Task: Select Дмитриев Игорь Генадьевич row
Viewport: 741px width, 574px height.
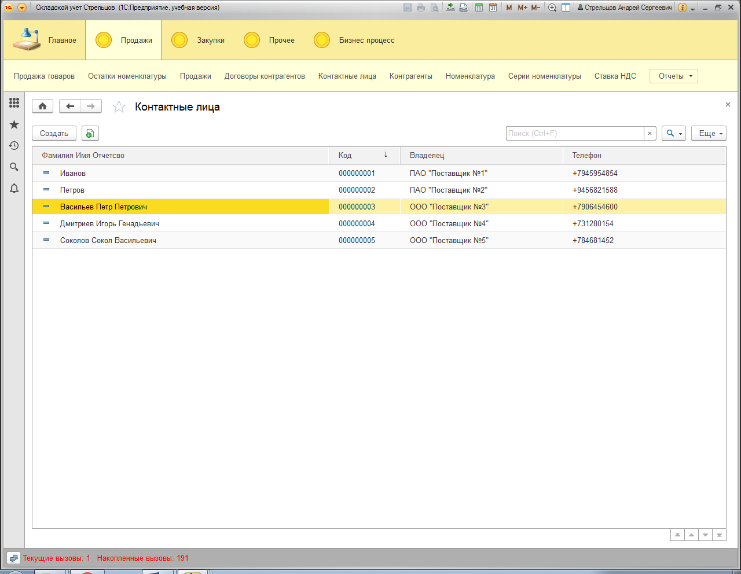Action: pyautogui.click(x=379, y=223)
